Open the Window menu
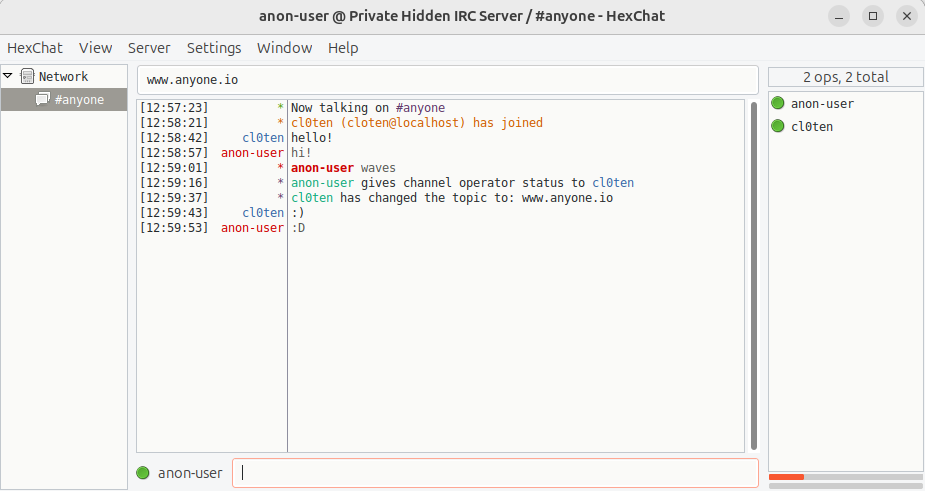The width and height of the screenshot is (925, 491). tap(284, 48)
